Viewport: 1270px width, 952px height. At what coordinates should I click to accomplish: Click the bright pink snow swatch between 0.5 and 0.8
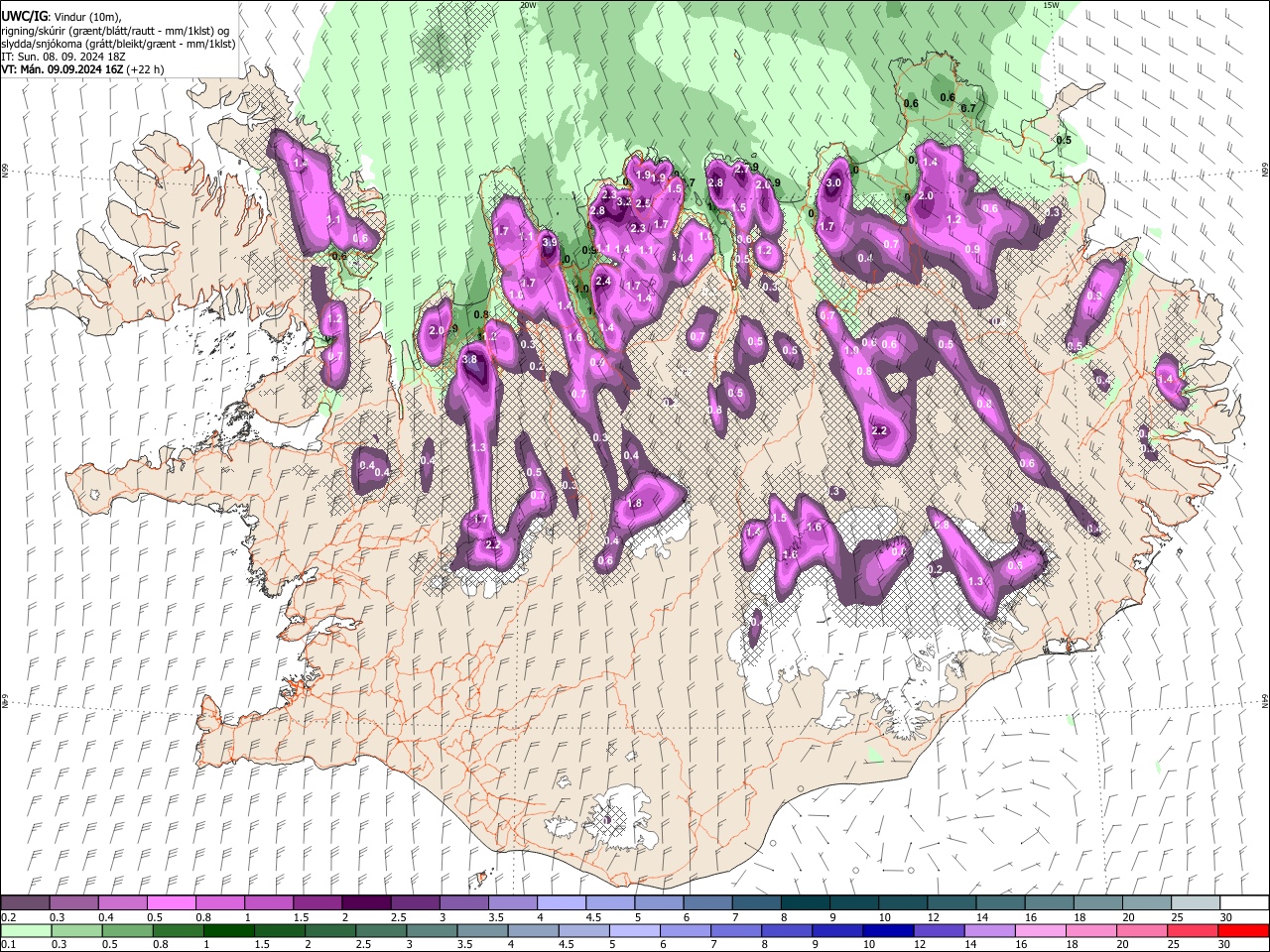tap(172, 902)
